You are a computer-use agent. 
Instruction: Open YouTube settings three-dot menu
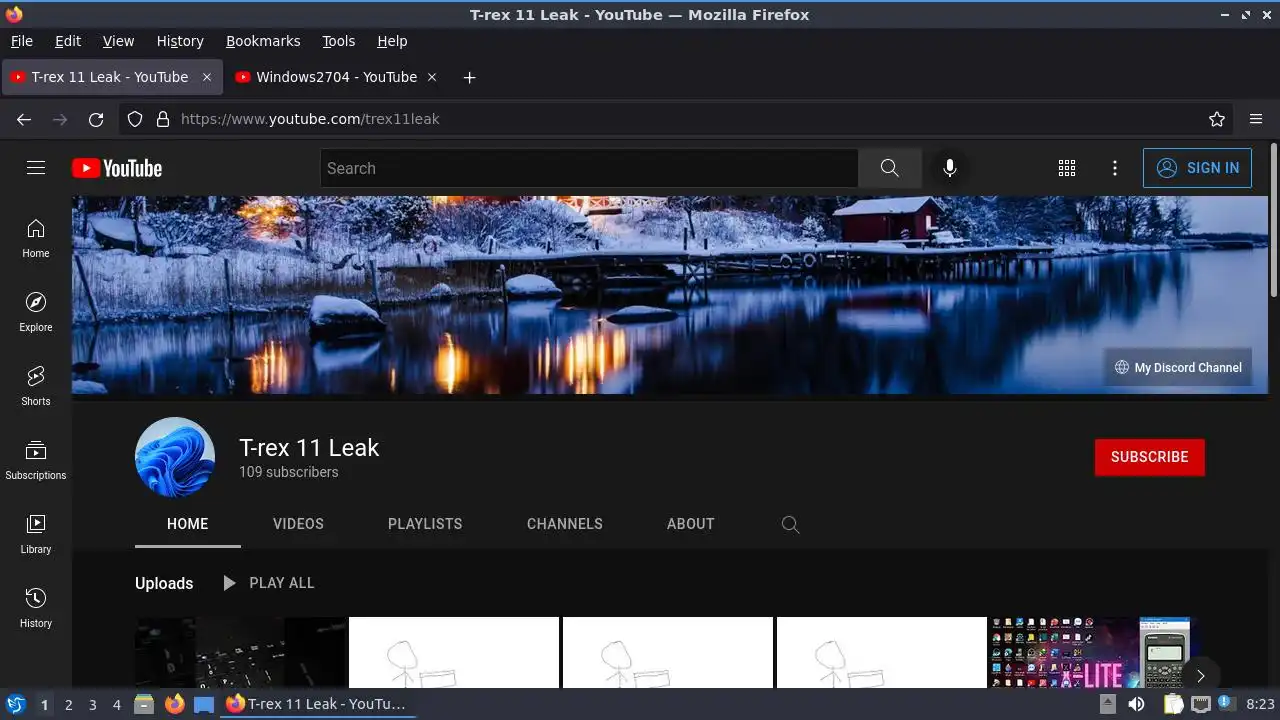(x=1115, y=168)
